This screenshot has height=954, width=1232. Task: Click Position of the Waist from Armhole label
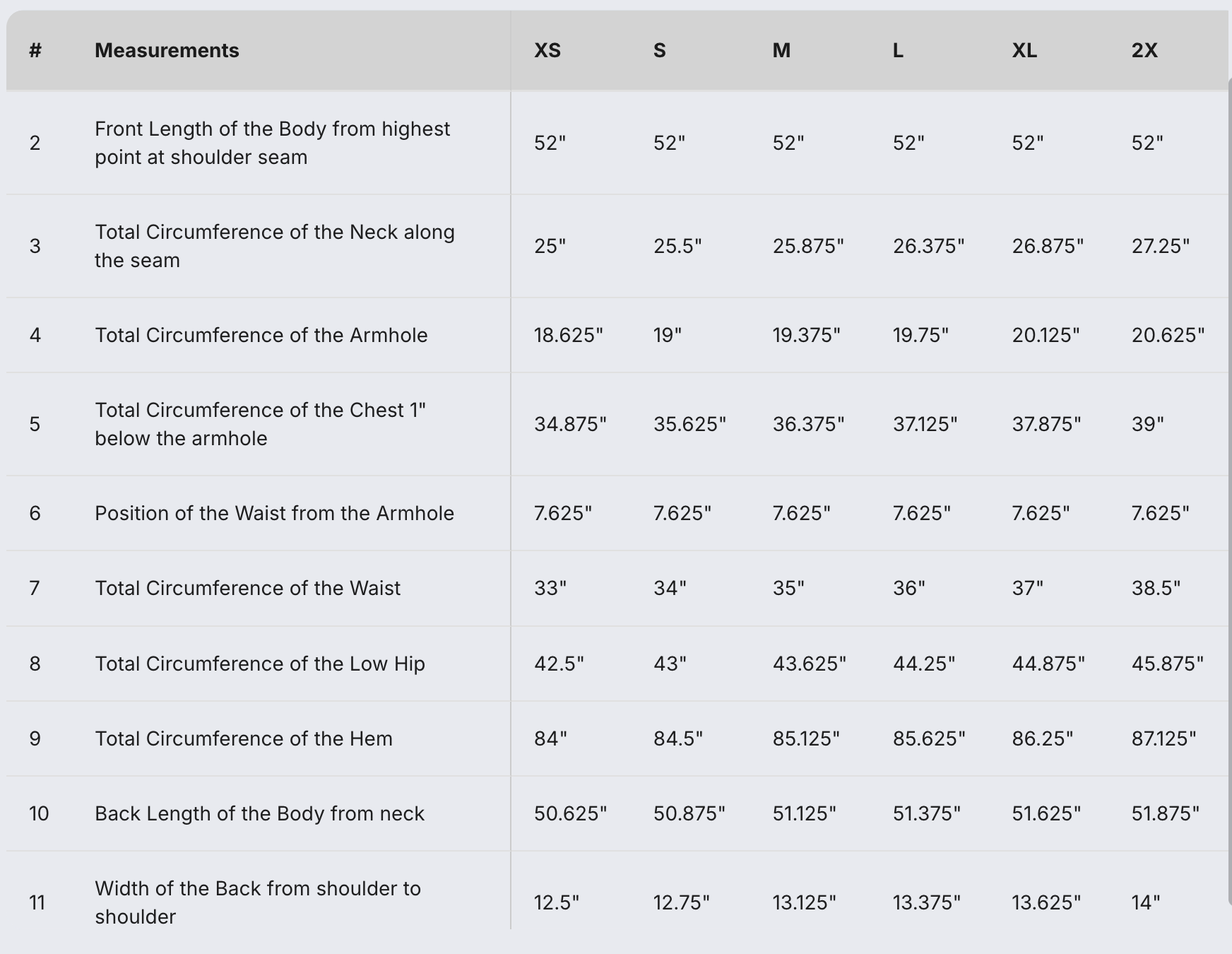(274, 513)
